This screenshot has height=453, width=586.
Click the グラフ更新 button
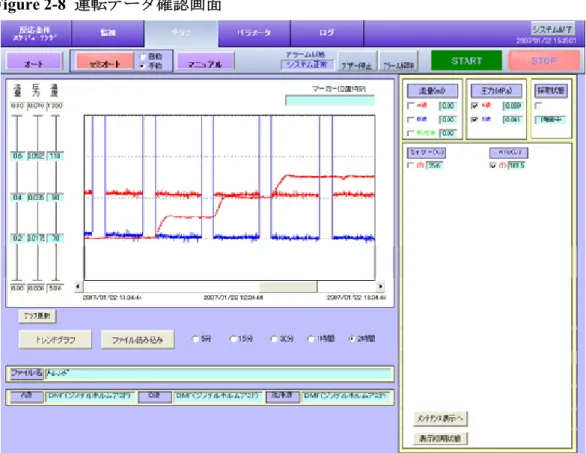[37, 316]
